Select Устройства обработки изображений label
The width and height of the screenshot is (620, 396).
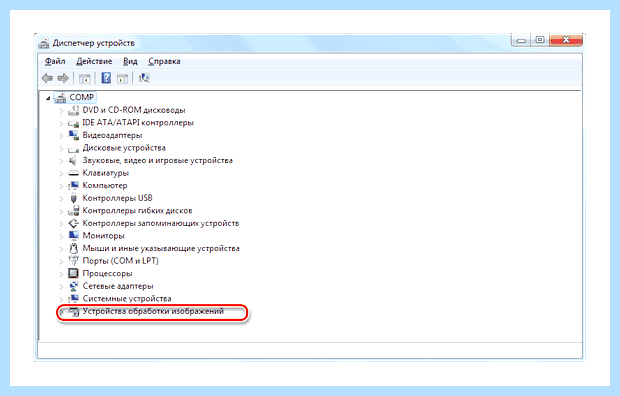pyautogui.click(x=153, y=311)
